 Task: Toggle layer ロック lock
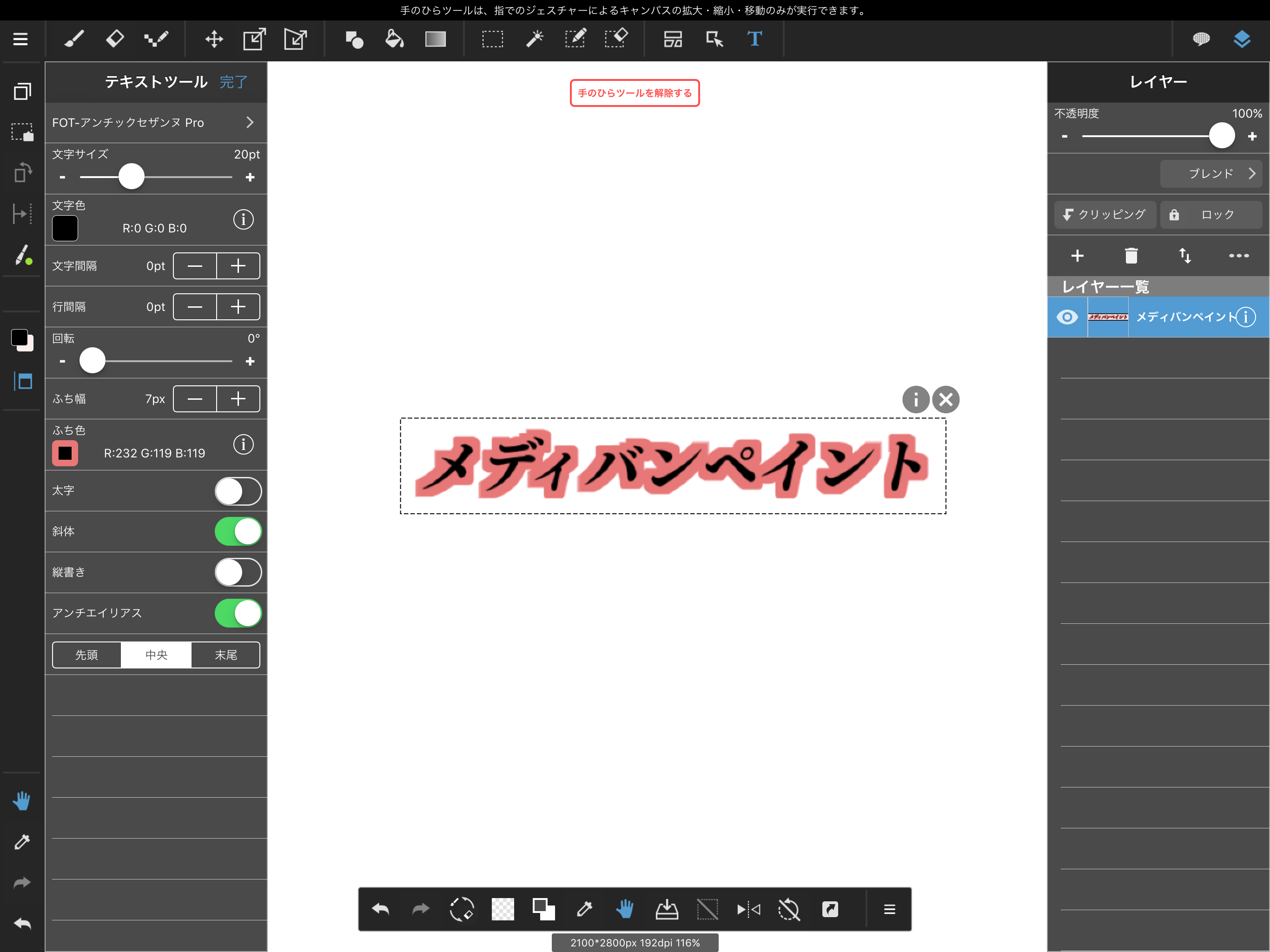click(1211, 215)
